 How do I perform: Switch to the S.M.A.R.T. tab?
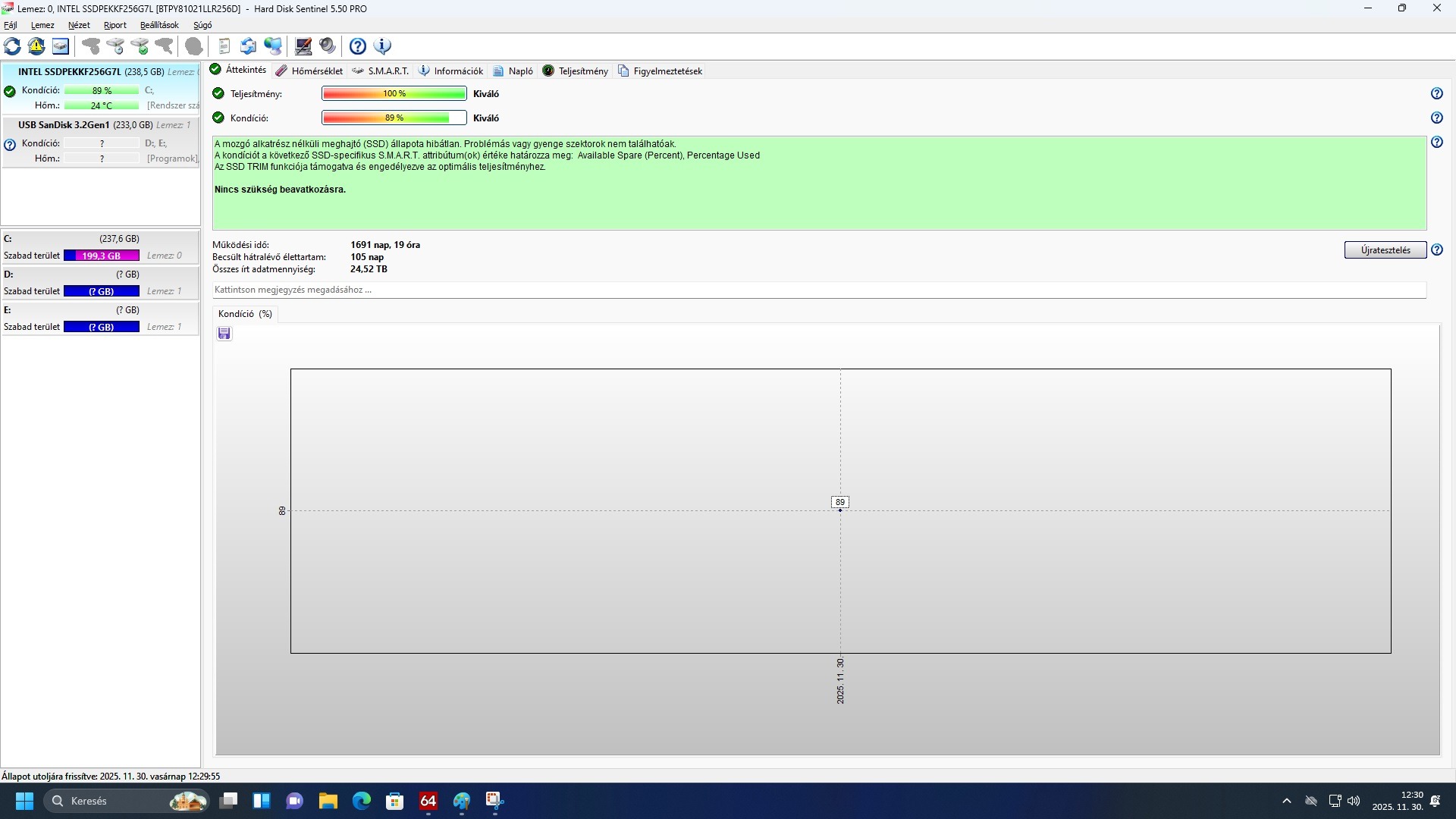click(381, 71)
